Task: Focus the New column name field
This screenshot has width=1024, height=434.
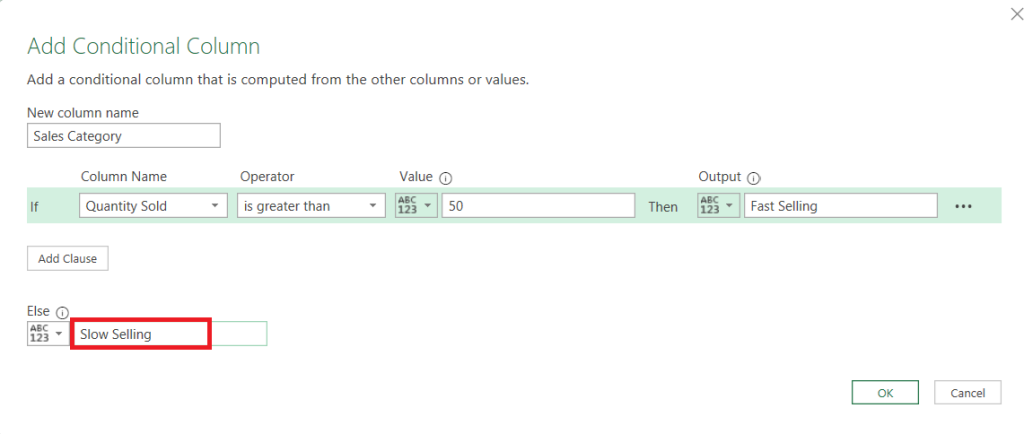Action: 123,136
